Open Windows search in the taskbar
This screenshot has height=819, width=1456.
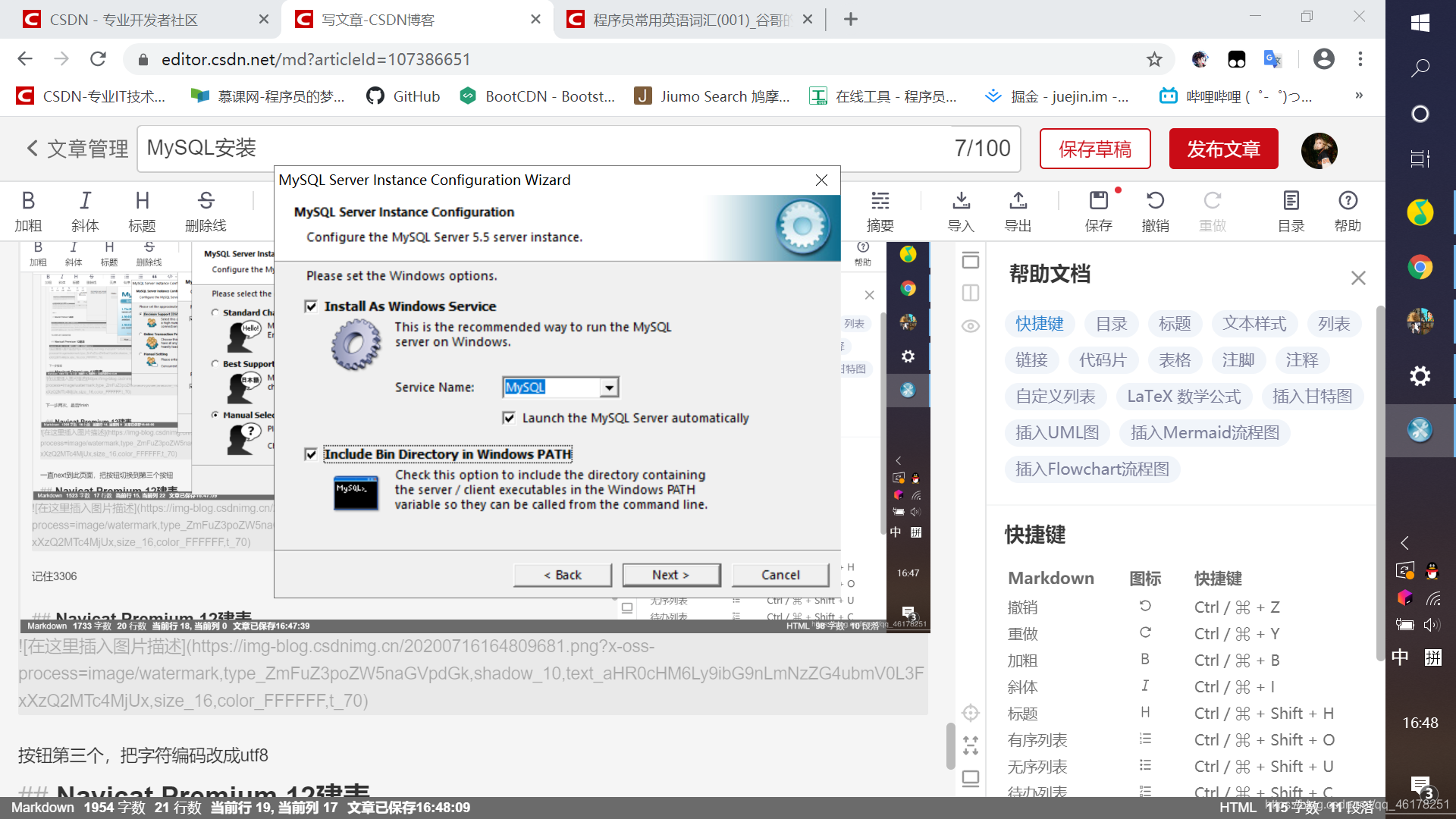[x=1420, y=68]
